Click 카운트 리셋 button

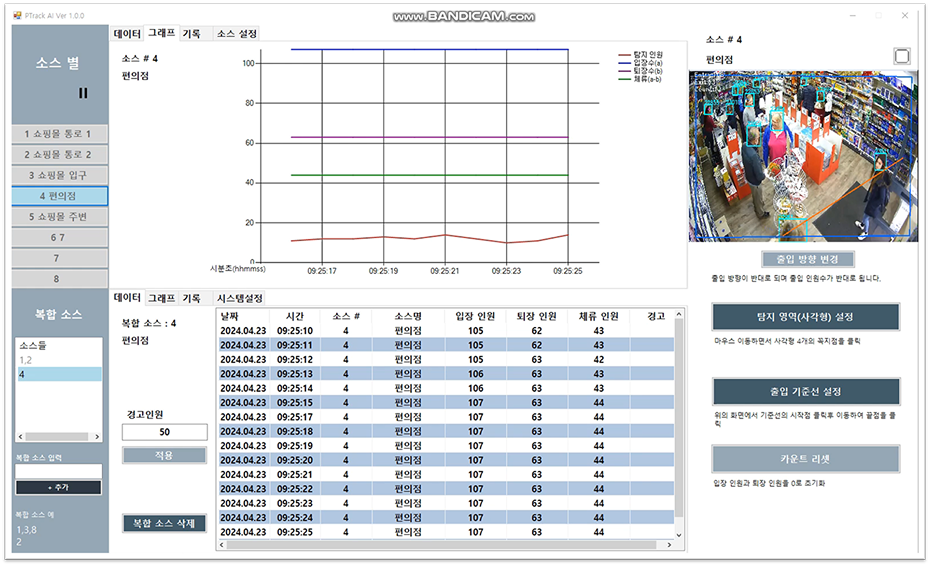pos(805,459)
